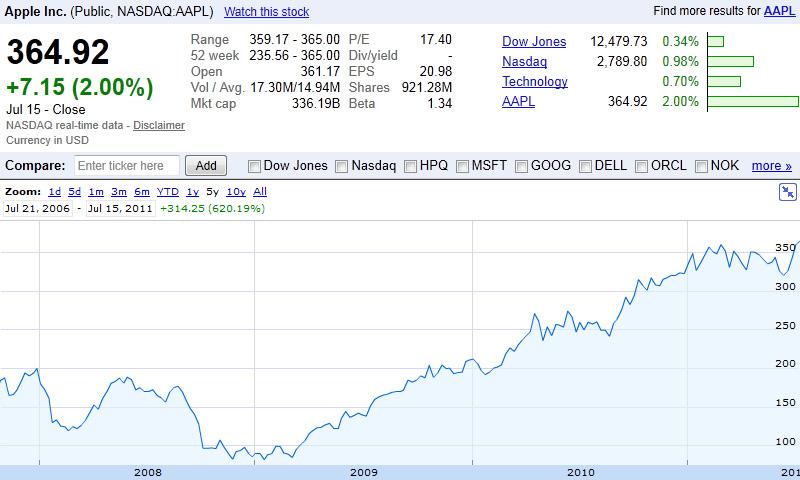
Task: Click the Open price 361.17
Action: (320, 71)
